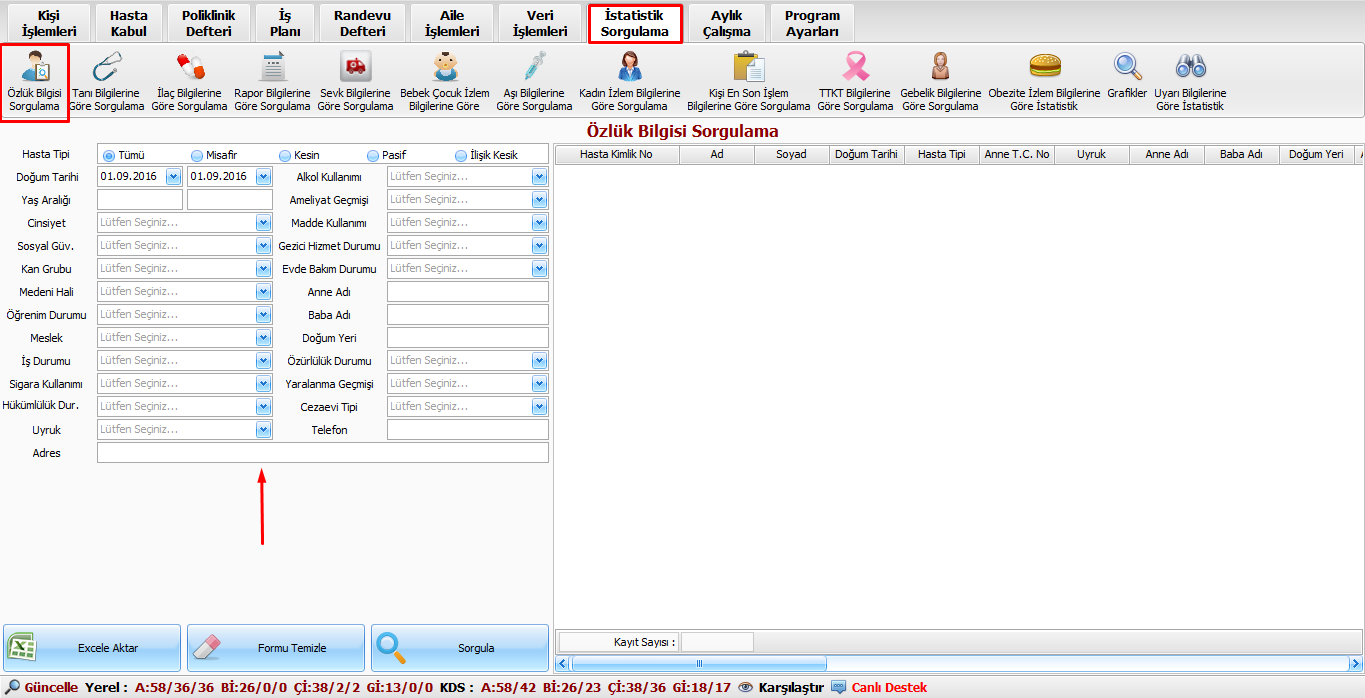The height and width of the screenshot is (698, 1365).
Task: Open the Grafikler magnifier icon
Action: point(1127,67)
